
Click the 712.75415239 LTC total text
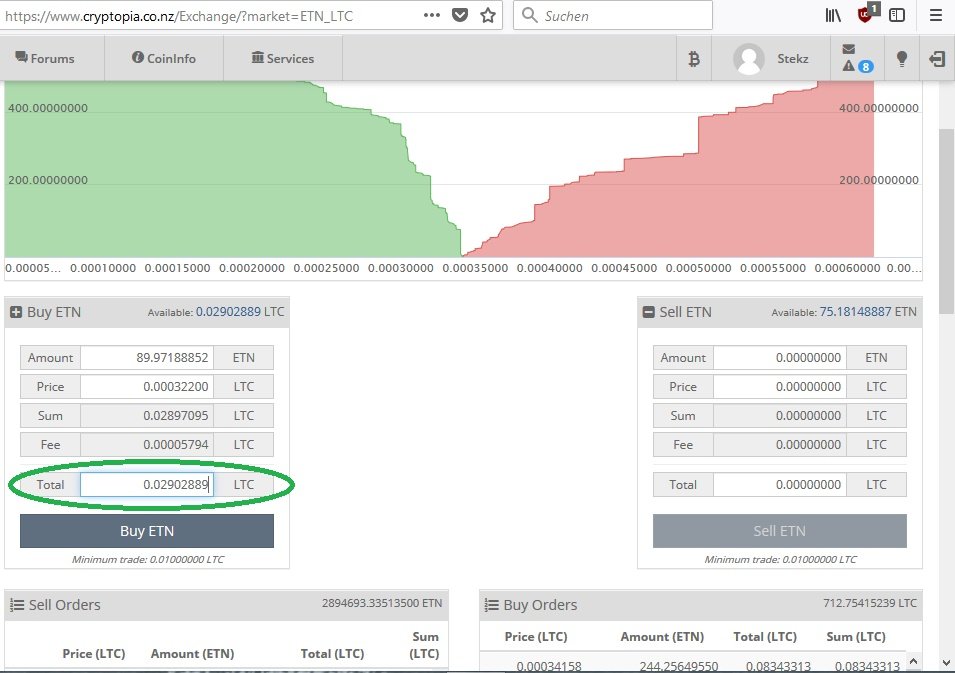coord(870,603)
